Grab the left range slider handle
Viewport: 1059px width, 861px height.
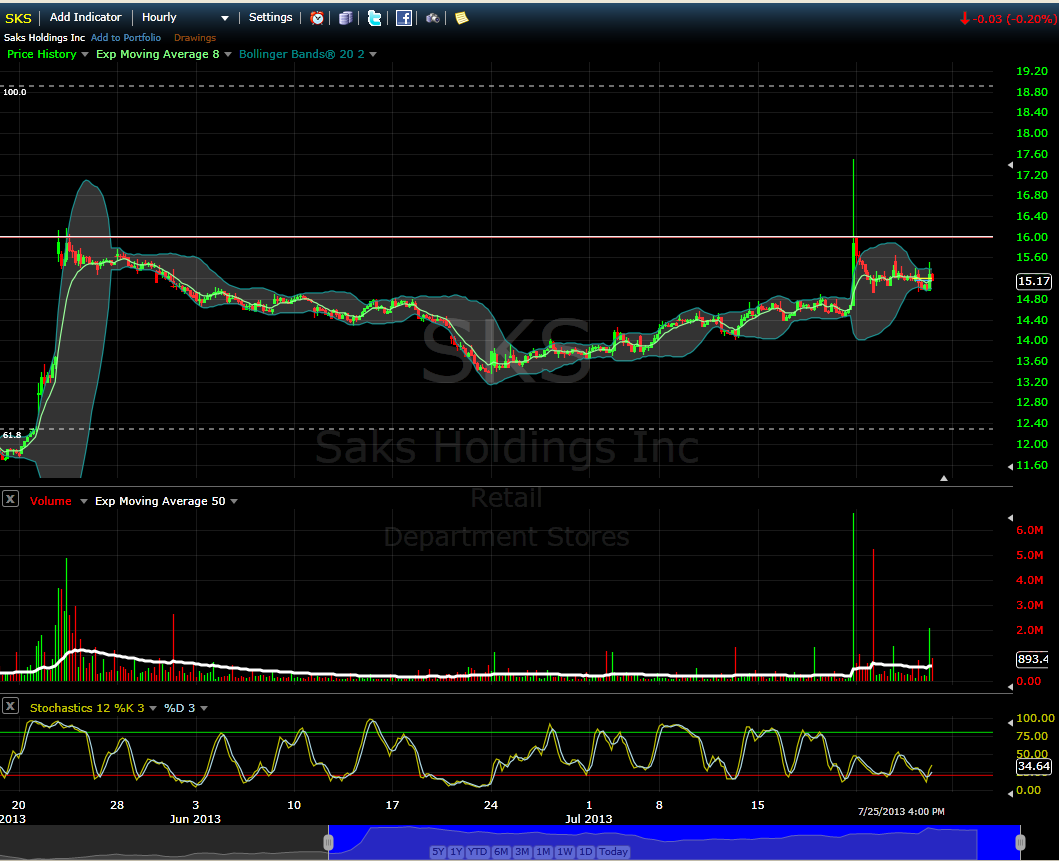(x=328, y=843)
